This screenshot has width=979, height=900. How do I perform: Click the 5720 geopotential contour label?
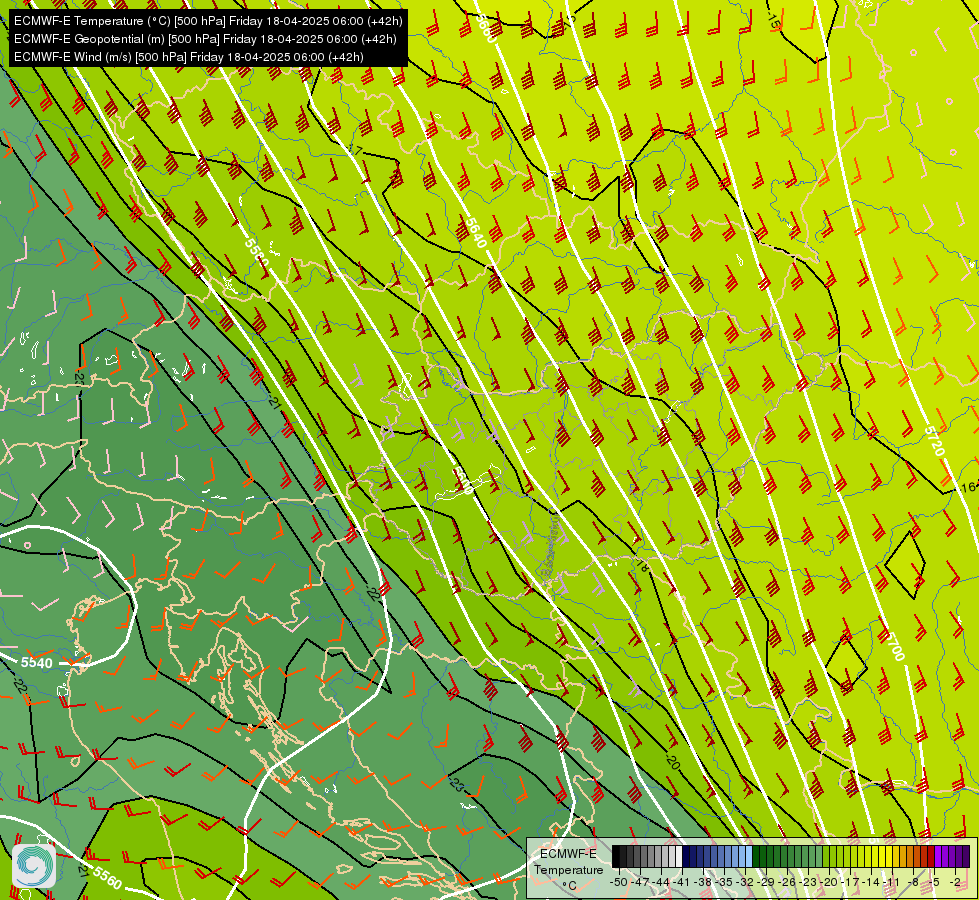click(934, 441)
